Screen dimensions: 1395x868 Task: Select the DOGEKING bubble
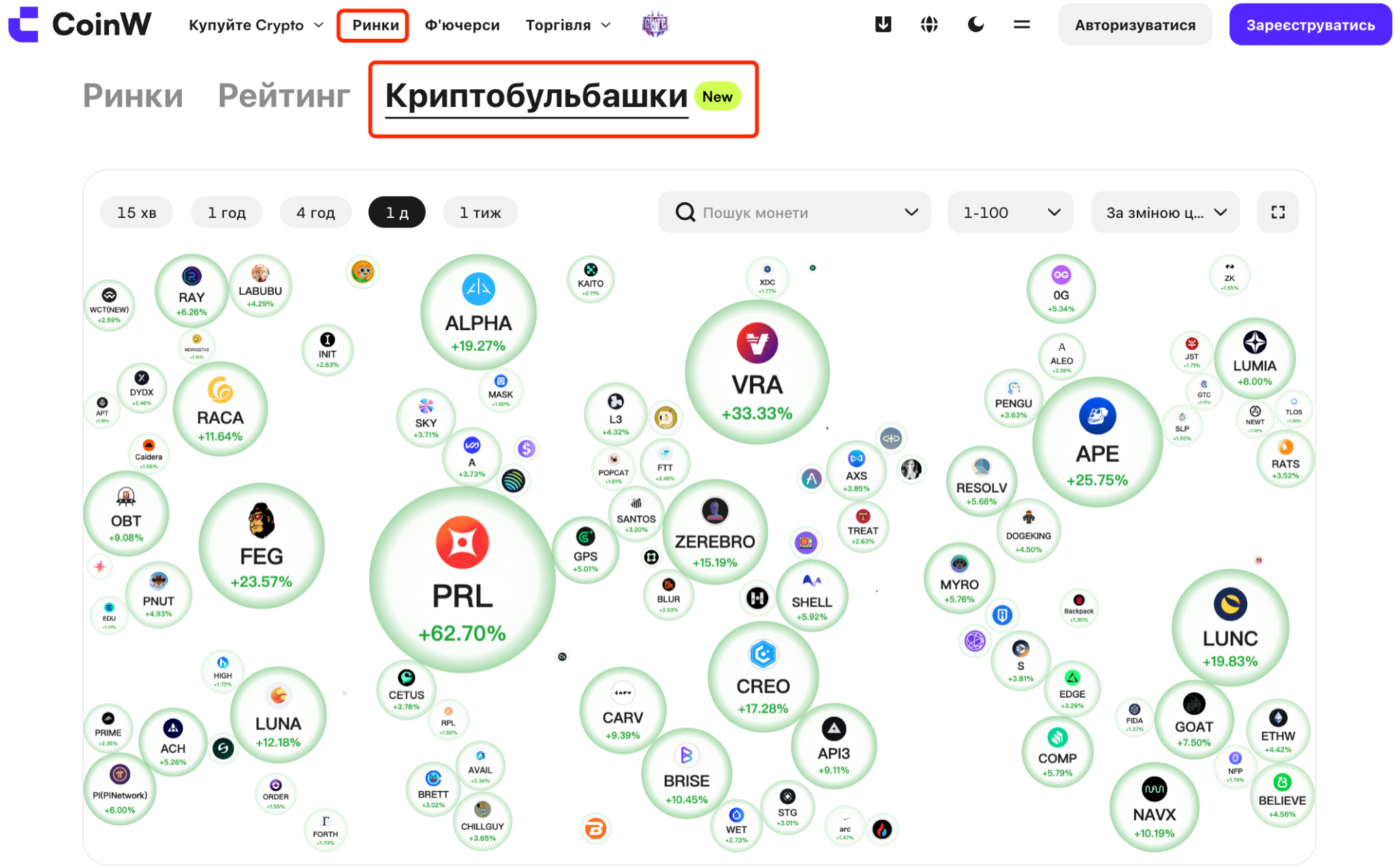(x=1029, y=530)
